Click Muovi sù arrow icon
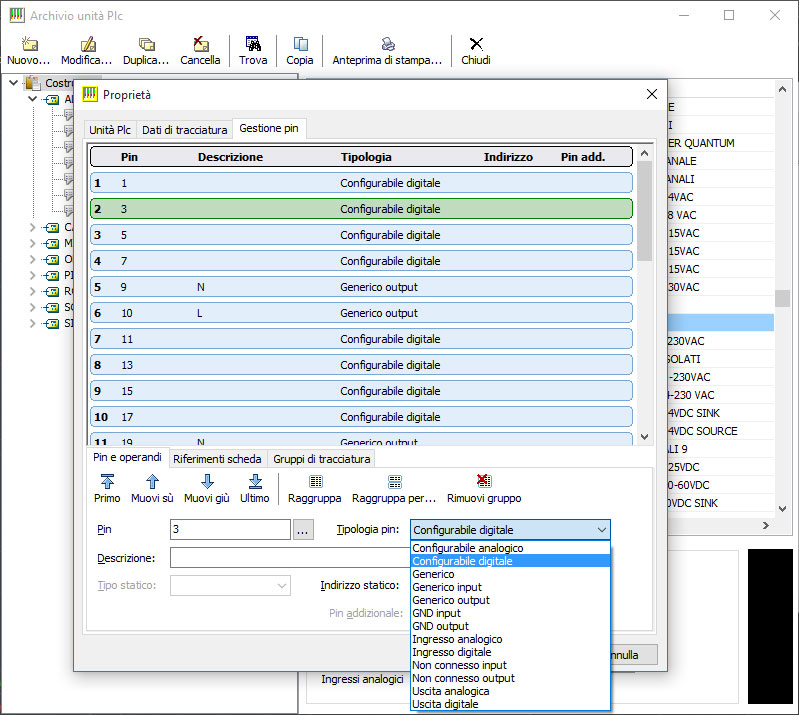 pyautogui.click(x=152, y=482)
